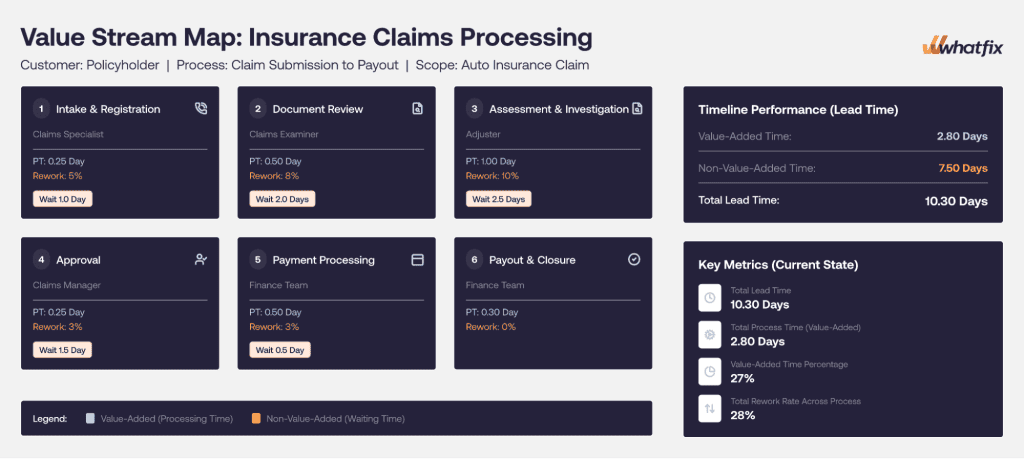Click the phone icon in Intake & Registration

coord(200,109)
